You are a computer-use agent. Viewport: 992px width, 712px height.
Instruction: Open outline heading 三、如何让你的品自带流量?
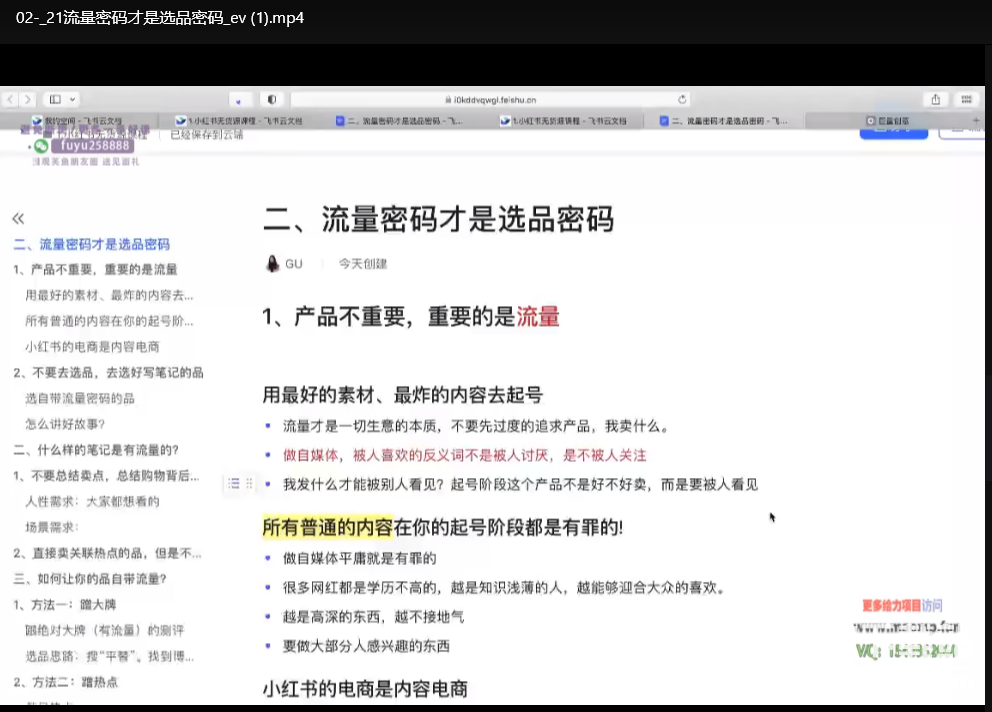tap(90, 578)
